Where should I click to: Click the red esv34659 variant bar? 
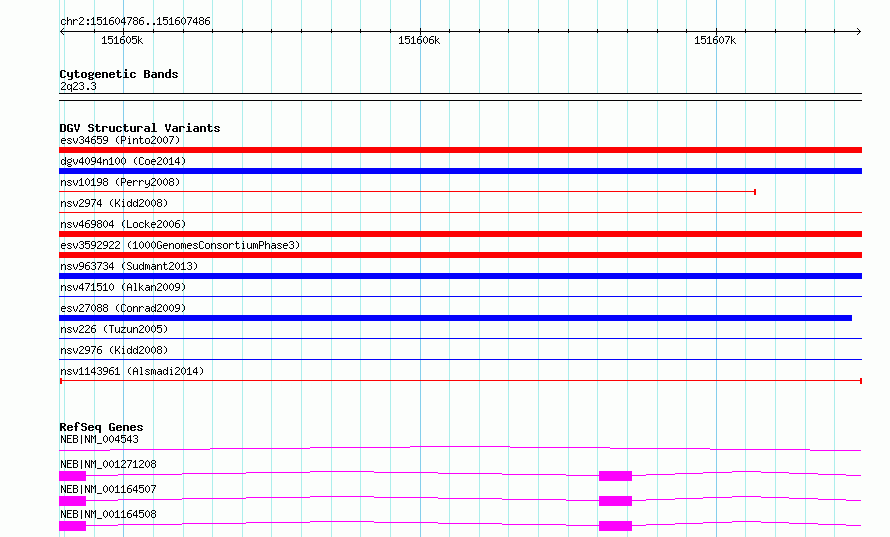click(460, 150)
